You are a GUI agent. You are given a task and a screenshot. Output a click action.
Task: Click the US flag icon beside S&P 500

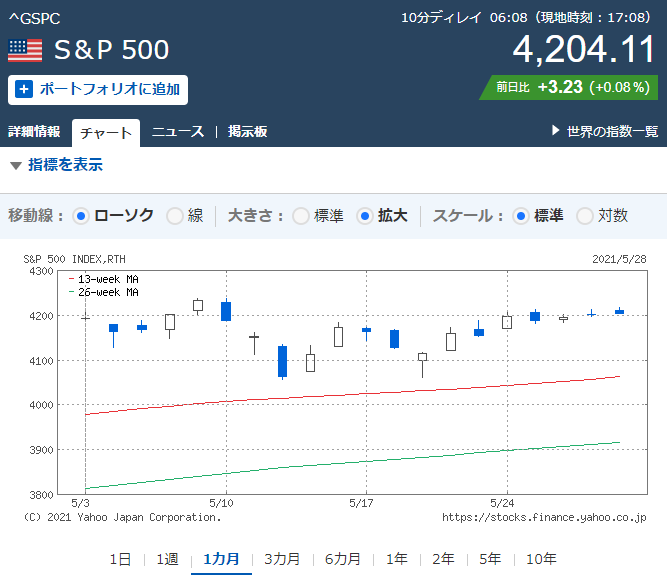pos(25,51)
